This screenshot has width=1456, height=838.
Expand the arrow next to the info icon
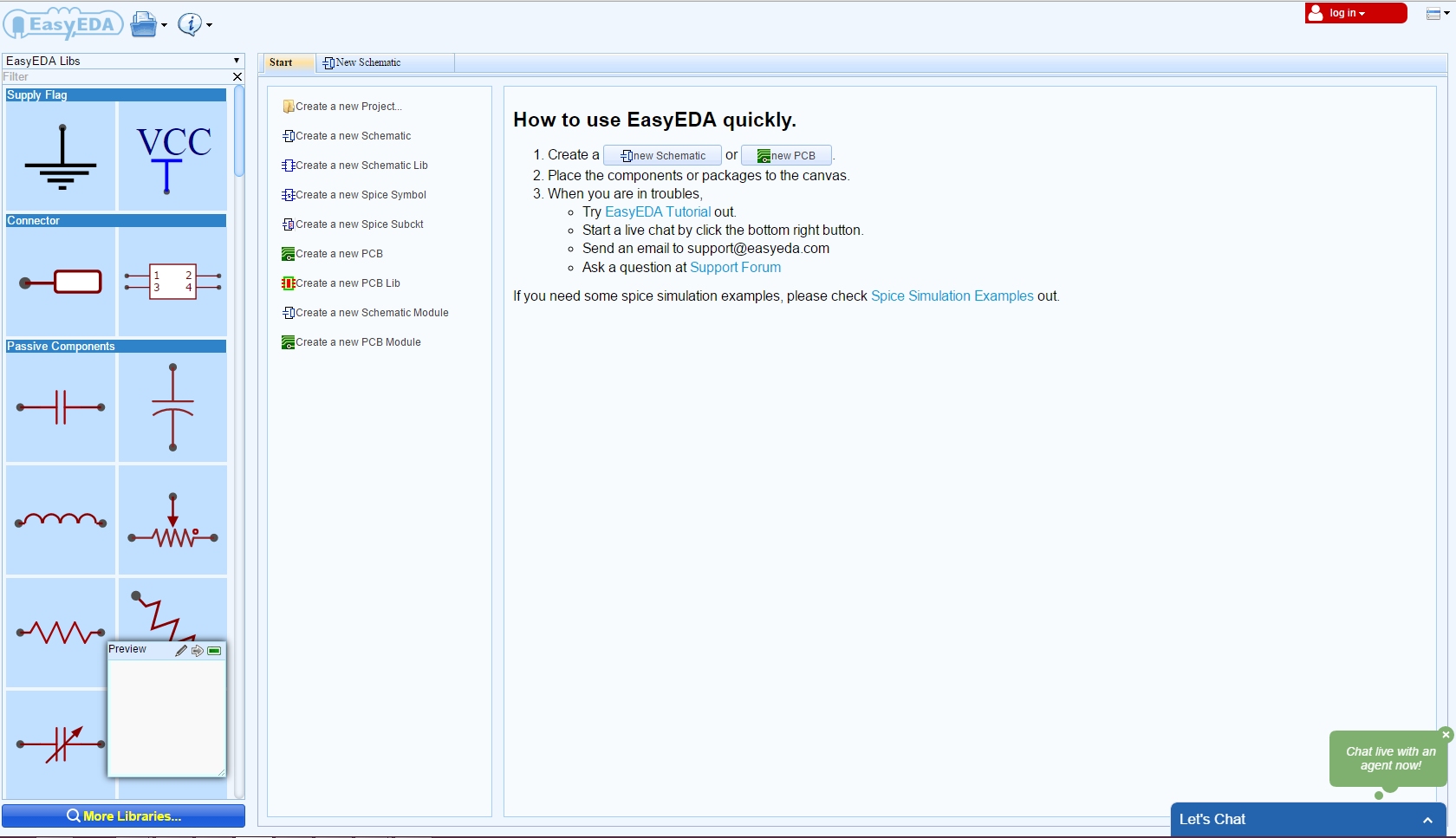(x=209, y=25)
